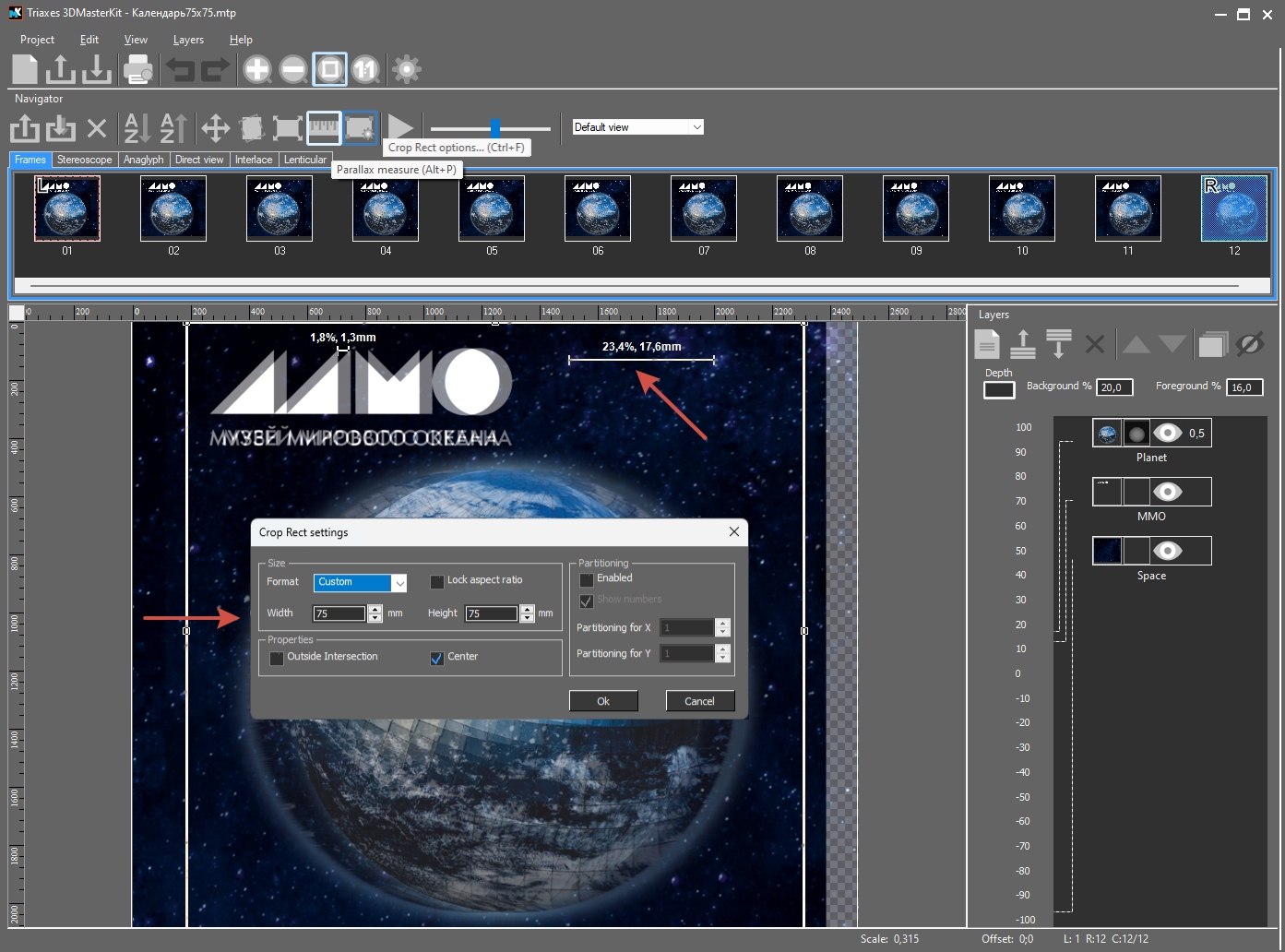Open the Layers menu
The image size is (1285, 952).
pyautogui.click(x=188, y=40)
